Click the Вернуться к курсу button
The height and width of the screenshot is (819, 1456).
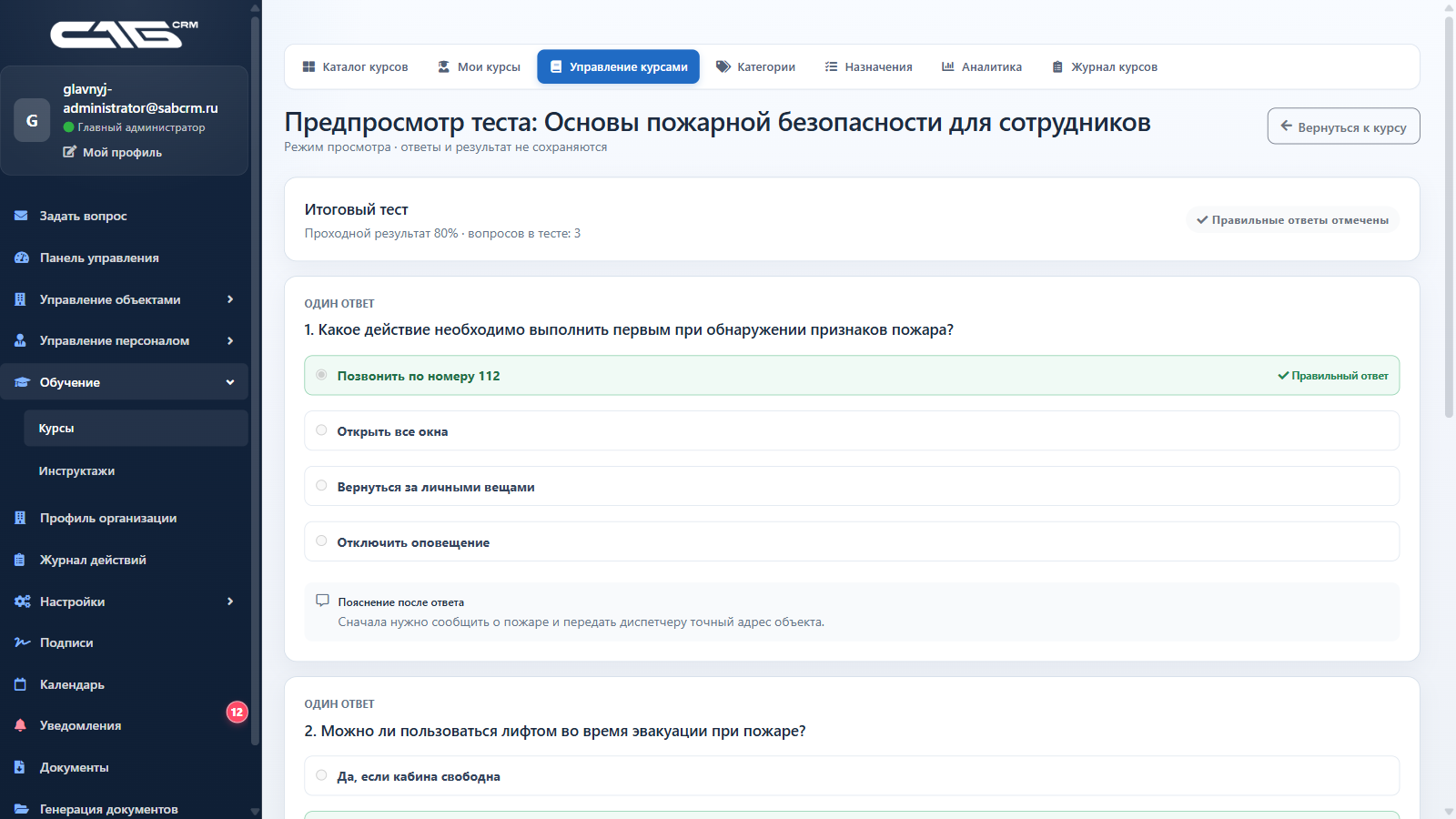pos(1343,126)
